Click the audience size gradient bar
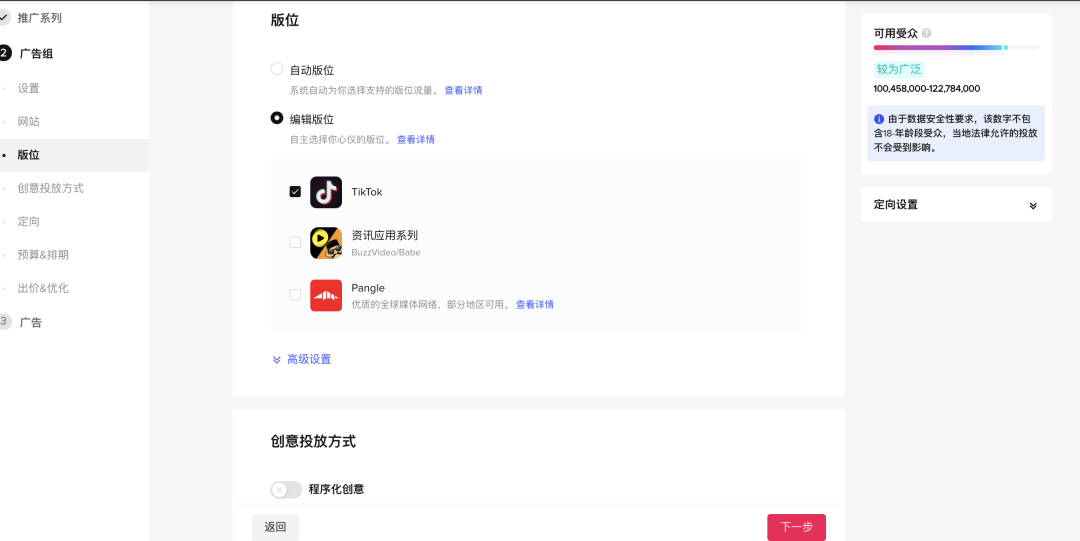The width and height of the screenshot is (1080, 541). point(956,48)
